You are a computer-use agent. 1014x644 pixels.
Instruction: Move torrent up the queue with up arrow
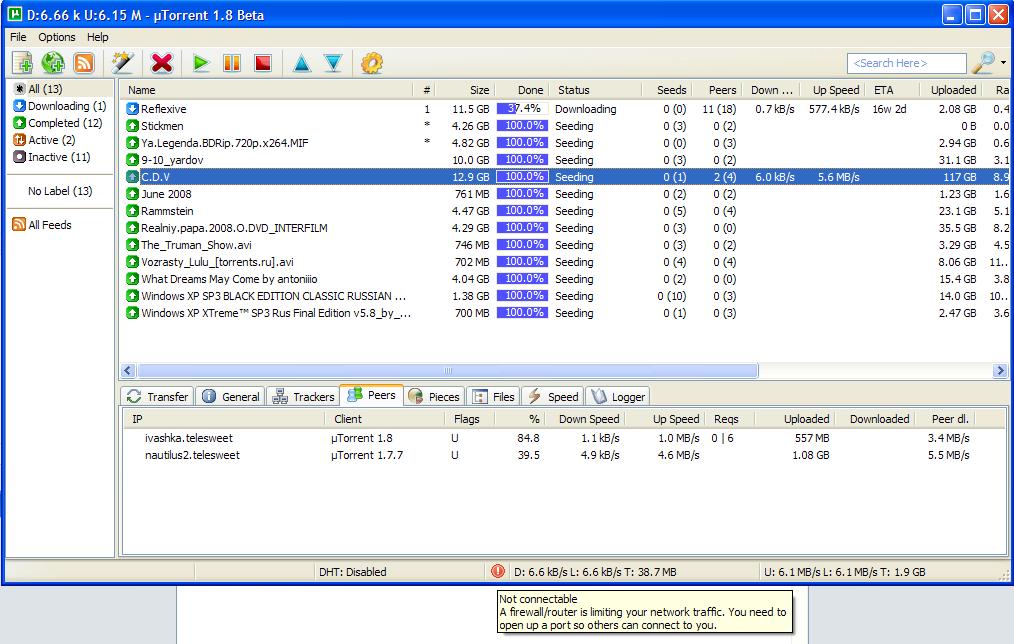point(301,63)
